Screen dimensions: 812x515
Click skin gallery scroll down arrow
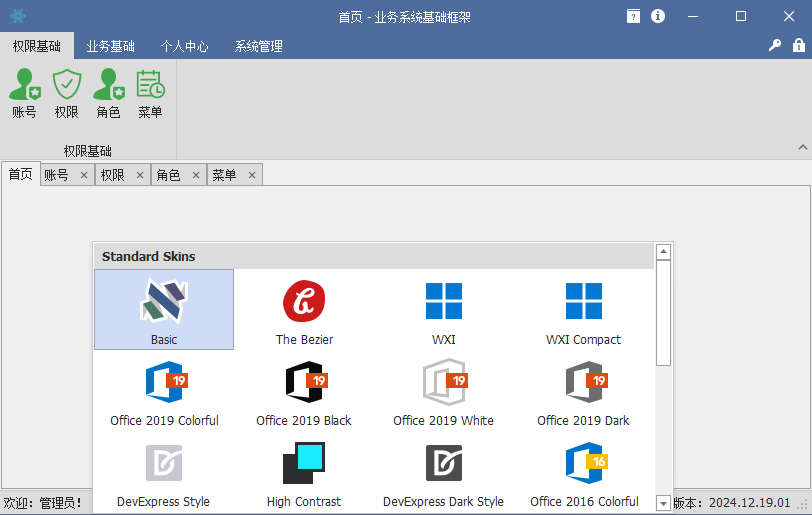[663, 503]
